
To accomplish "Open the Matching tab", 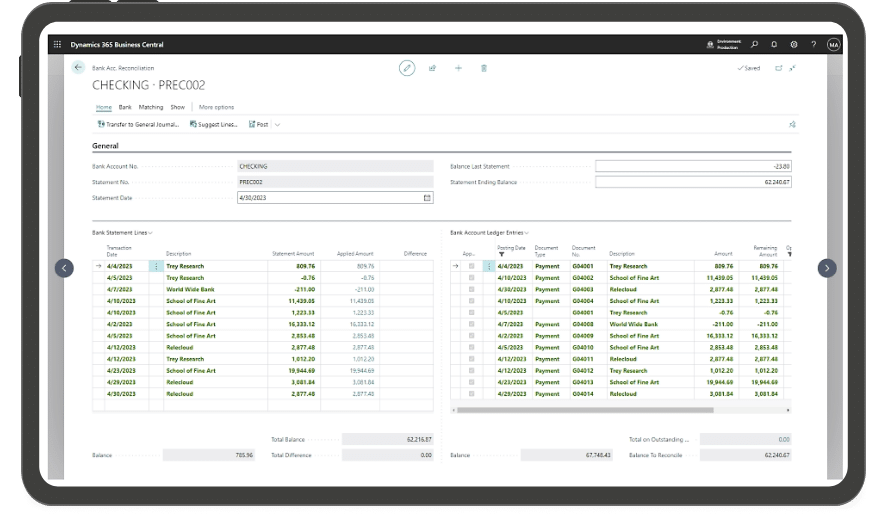I will 151,107.
